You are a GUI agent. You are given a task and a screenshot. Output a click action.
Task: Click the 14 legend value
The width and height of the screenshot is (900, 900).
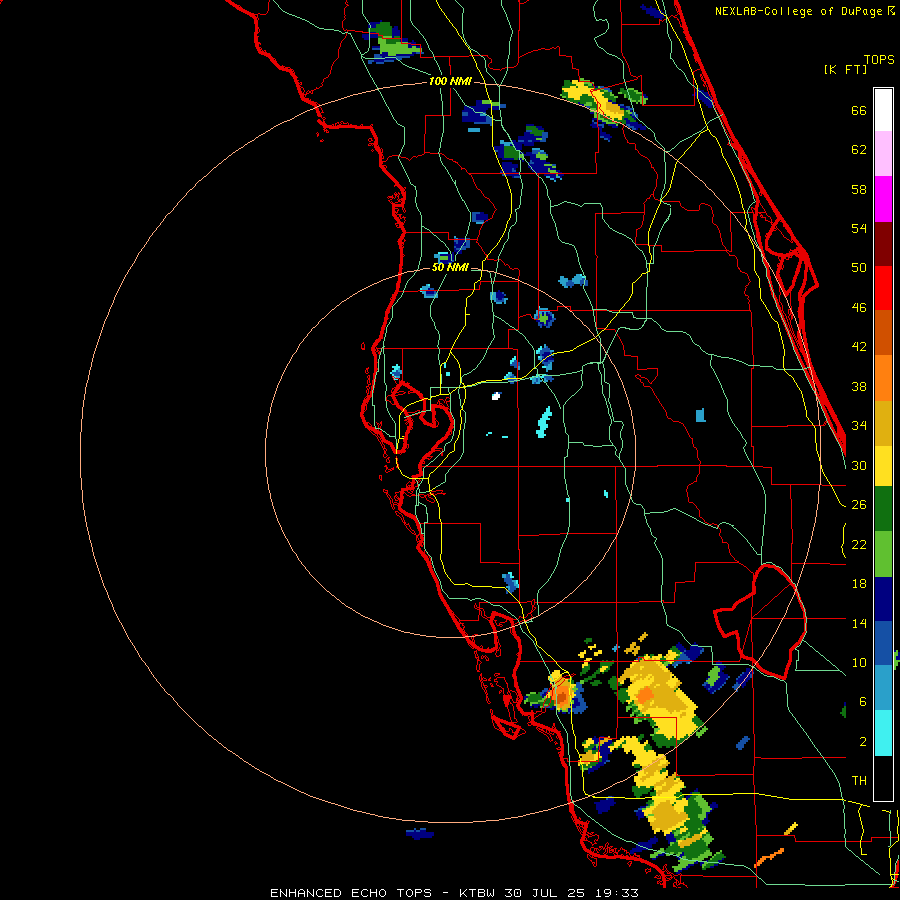click(859, 623)
